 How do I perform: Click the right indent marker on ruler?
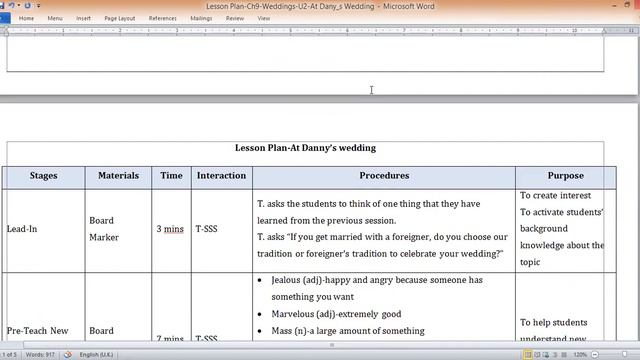coord(604,31)
